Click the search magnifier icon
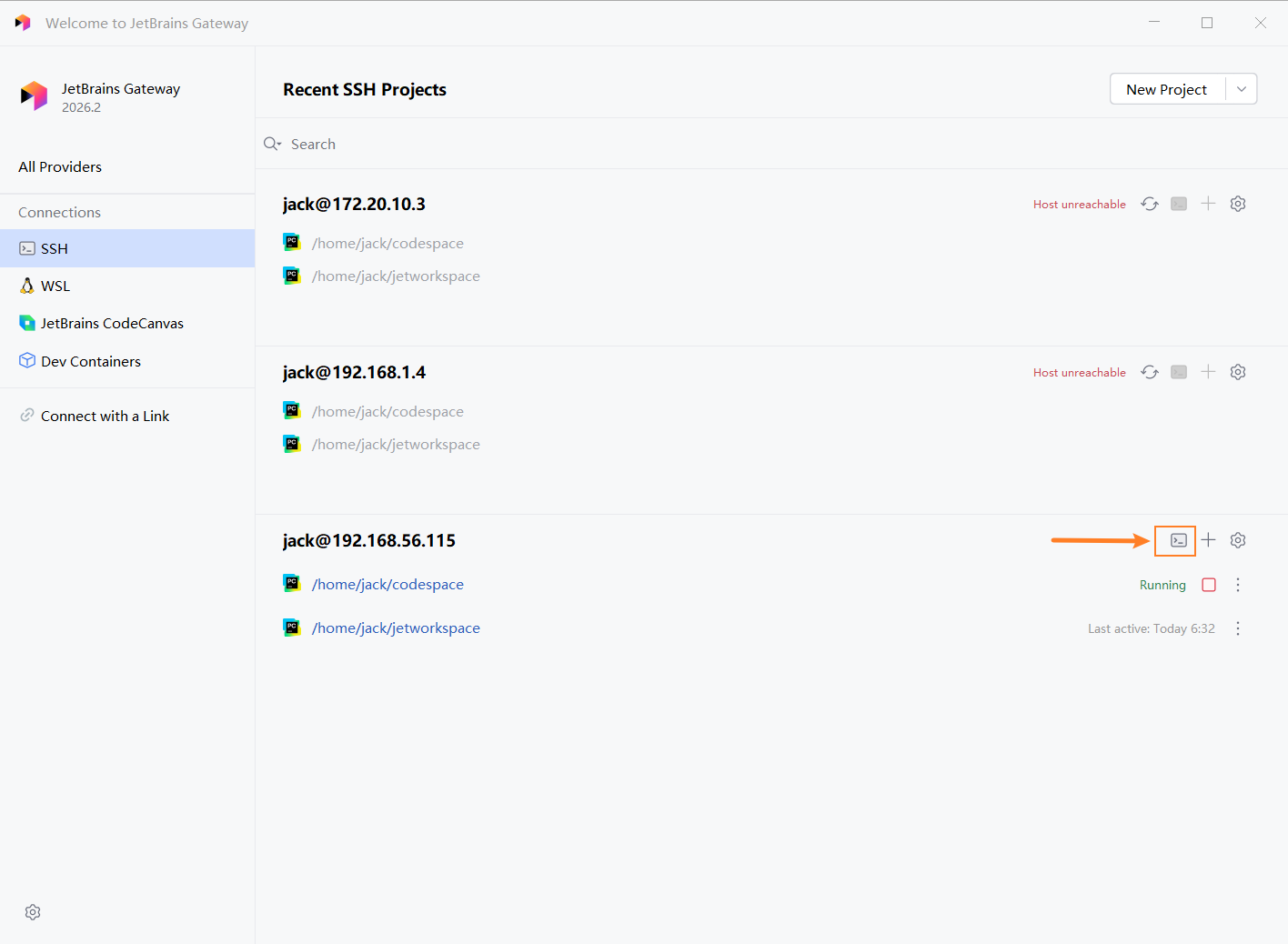Screen dimensions: 1288x944 coord(272,144)
